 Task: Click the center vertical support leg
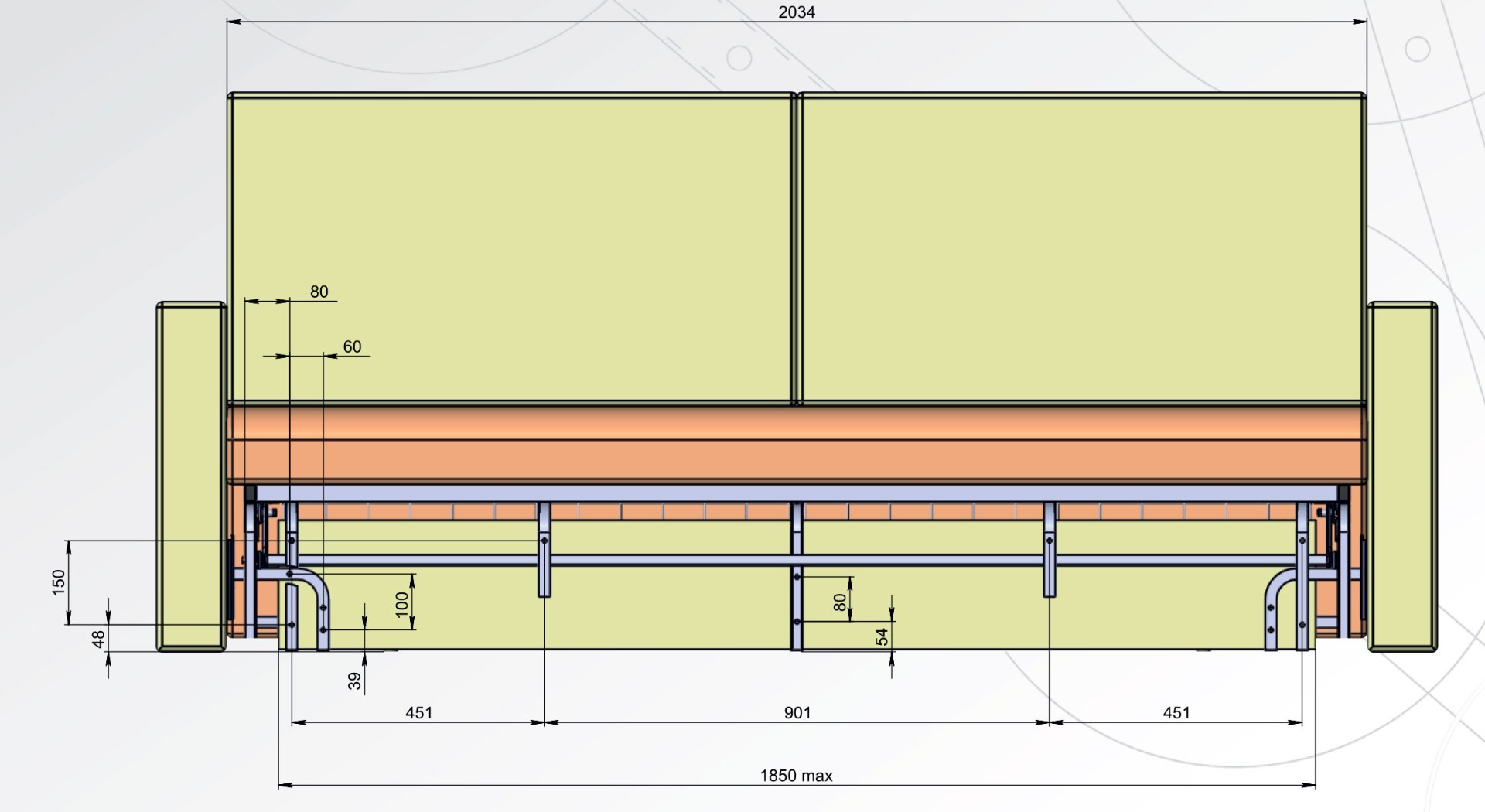pos(797,576)
